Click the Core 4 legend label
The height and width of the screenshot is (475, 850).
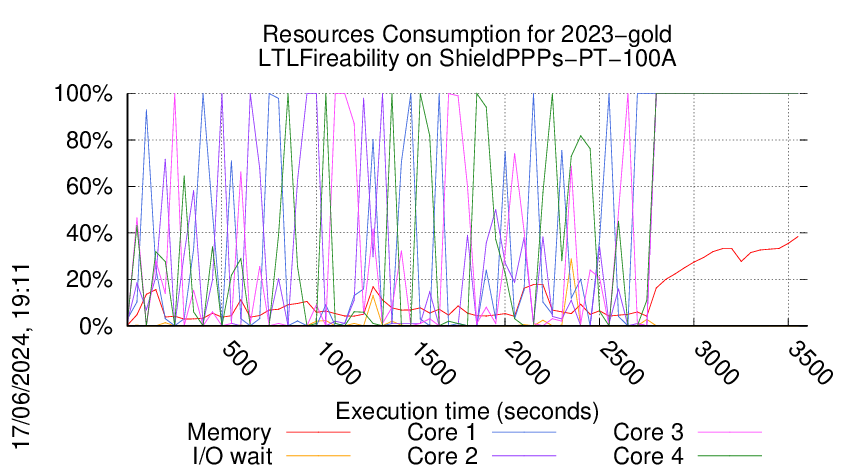[648, 456]
